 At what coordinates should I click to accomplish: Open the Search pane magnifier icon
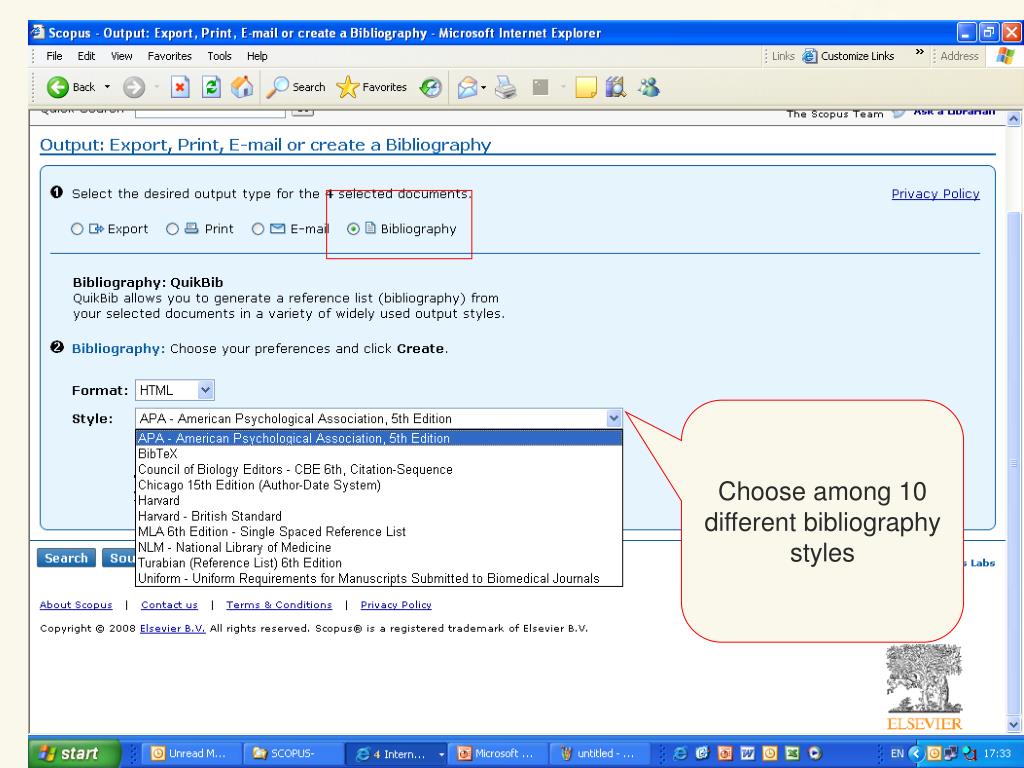coord(278,87)
